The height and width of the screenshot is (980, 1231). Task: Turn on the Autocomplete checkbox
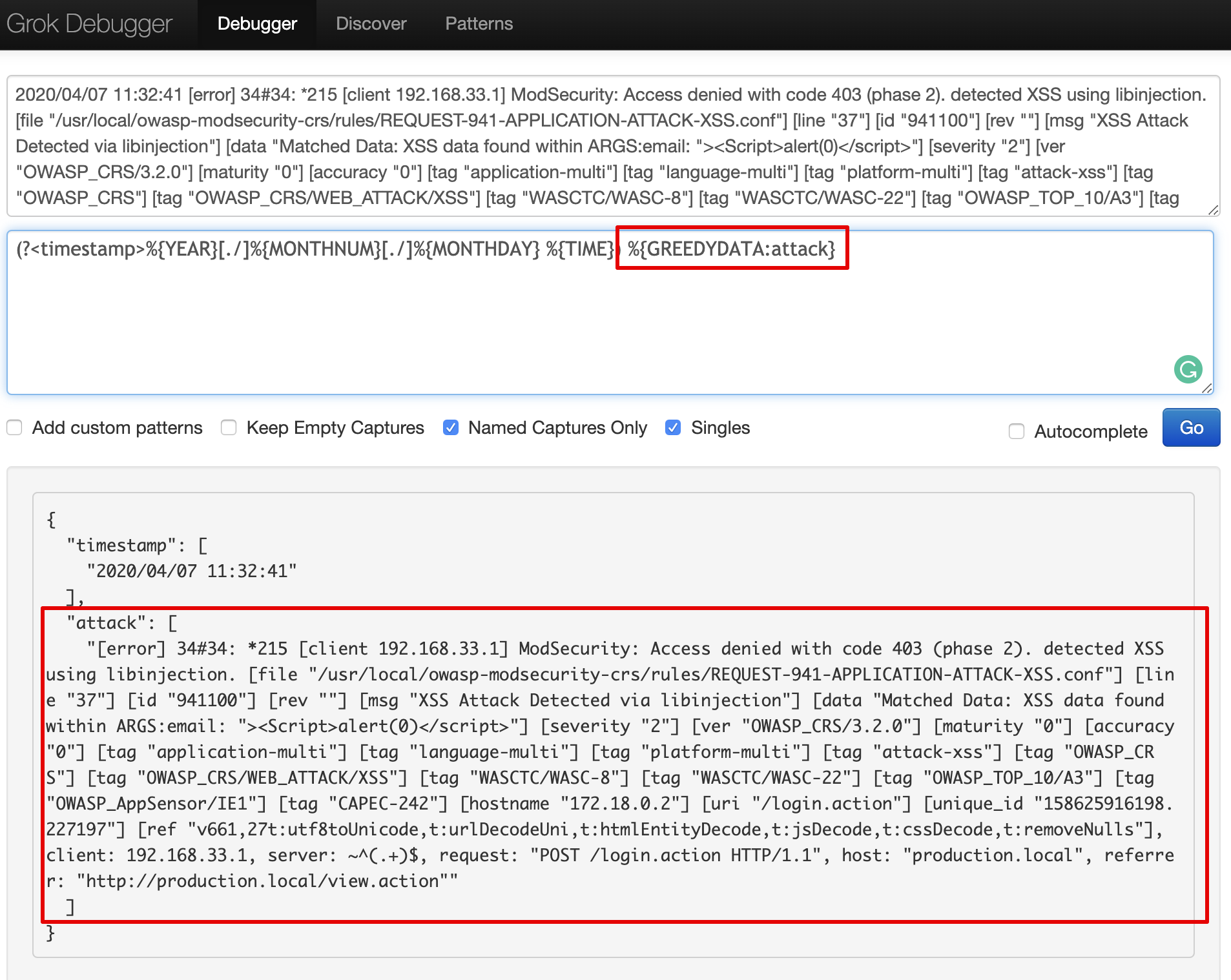(x=1017, y=431)
